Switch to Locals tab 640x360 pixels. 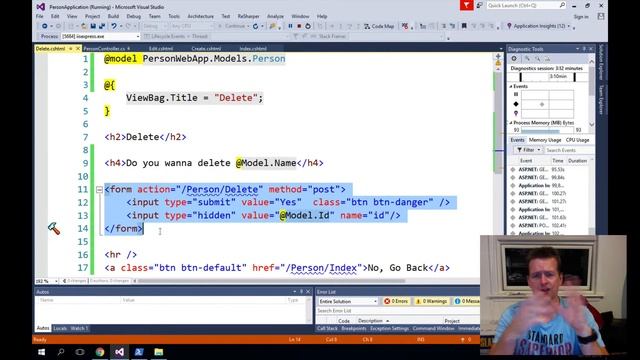coord(60,328)
